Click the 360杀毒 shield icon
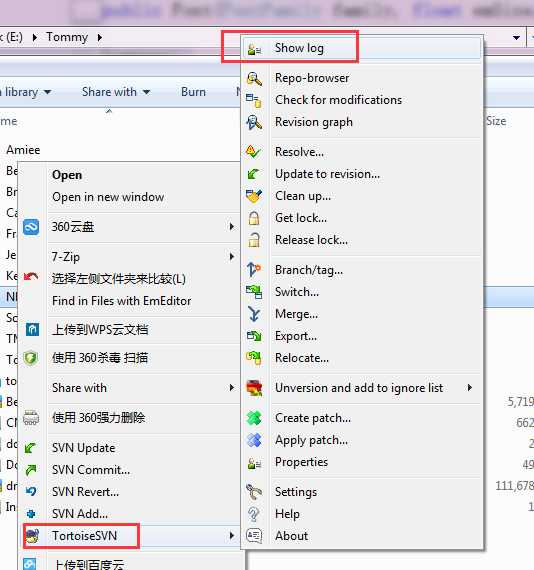The image size is (534, 570). [31, 358]
